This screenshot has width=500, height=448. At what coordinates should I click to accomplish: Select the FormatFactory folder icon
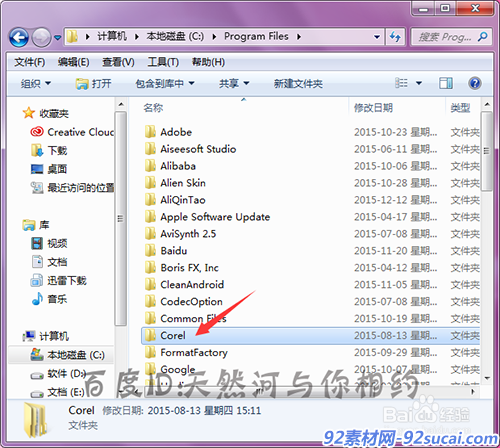click(150, 353)
